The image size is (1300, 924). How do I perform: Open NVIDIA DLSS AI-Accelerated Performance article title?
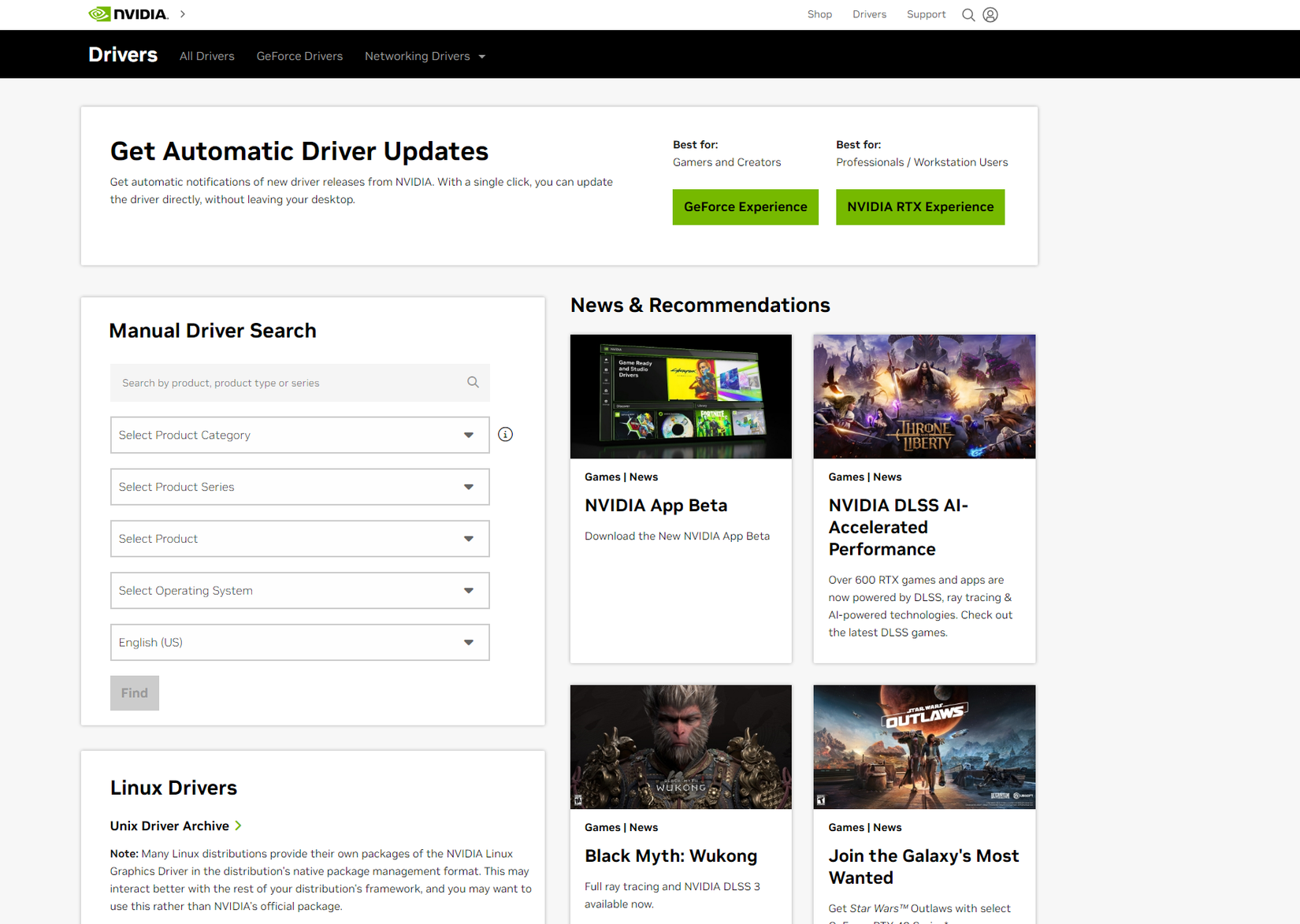pos(898,527)
